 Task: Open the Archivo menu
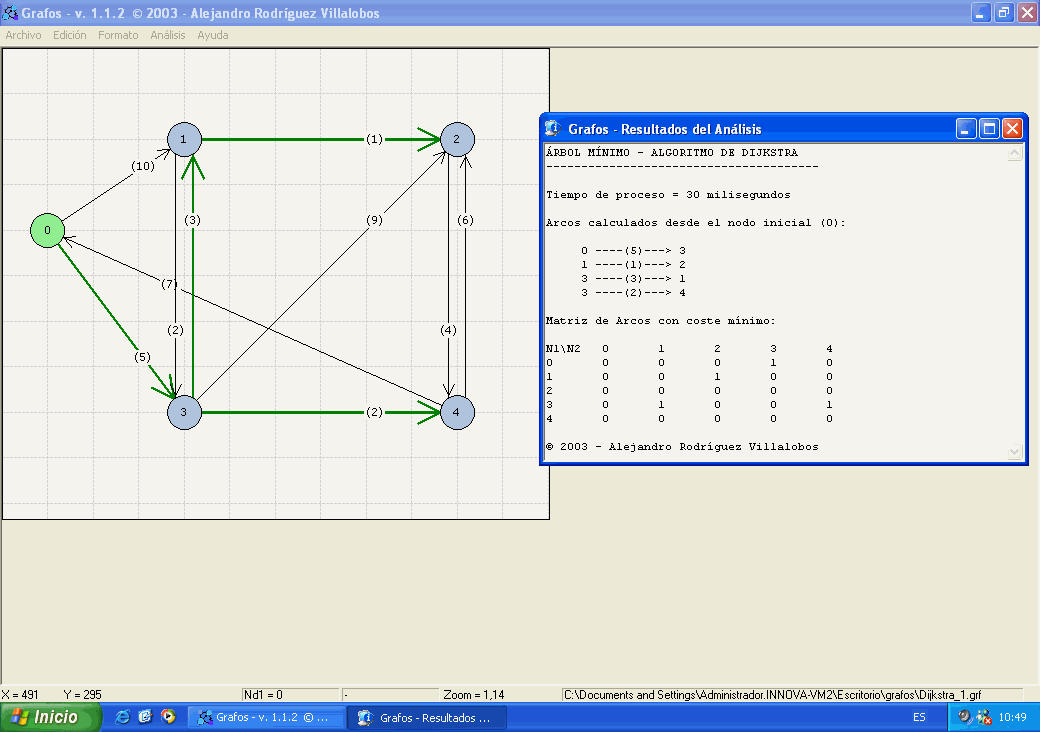[x=23, y=35]
